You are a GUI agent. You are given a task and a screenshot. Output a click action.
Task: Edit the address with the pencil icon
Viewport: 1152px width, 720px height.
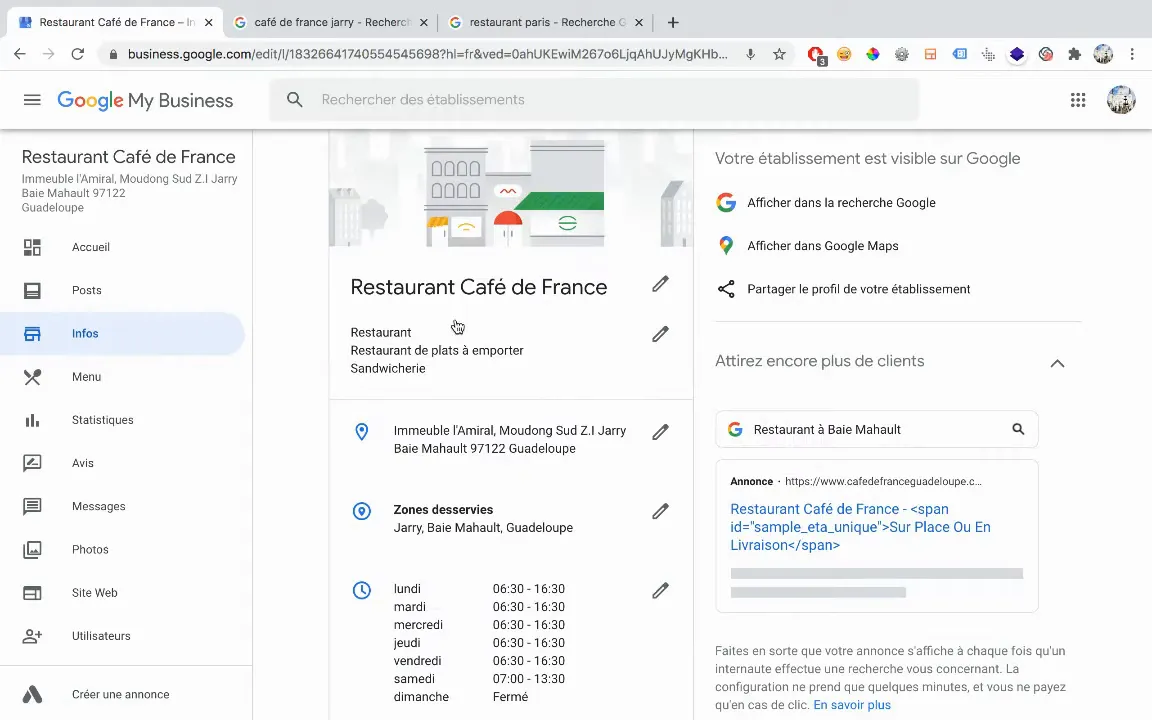pos(660,432)
